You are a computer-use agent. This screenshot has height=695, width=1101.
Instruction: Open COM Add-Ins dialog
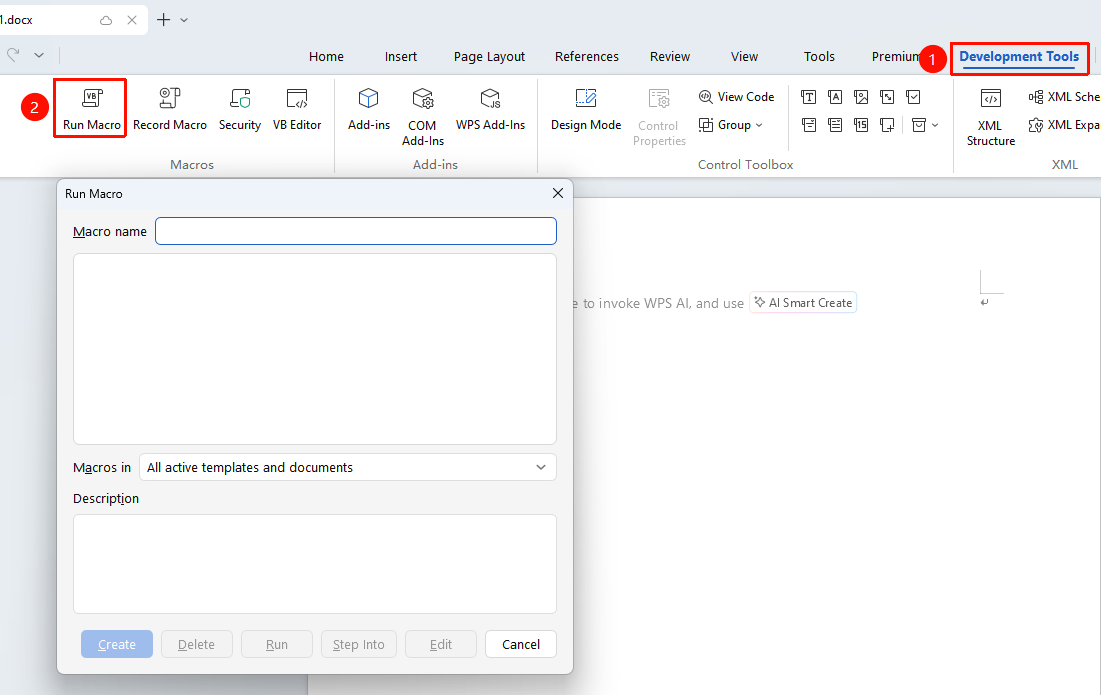423,117
